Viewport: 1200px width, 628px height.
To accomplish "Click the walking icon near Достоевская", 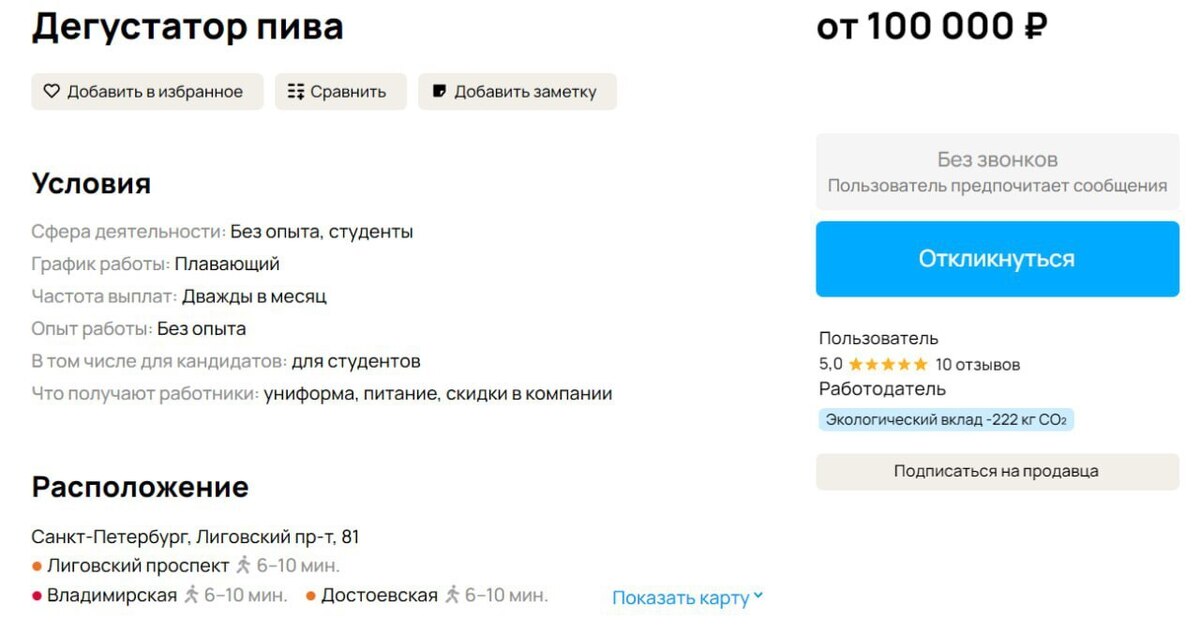I will (x=452, y=595).
